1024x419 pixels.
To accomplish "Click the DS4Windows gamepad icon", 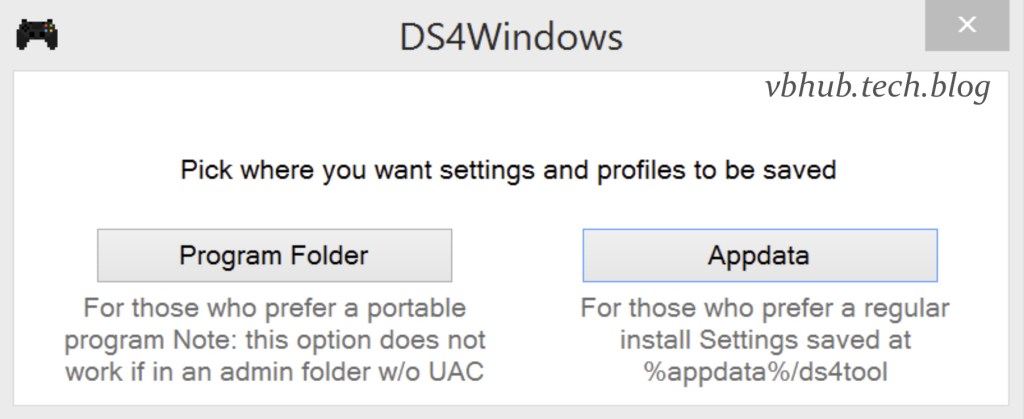I will click(37, 35).
